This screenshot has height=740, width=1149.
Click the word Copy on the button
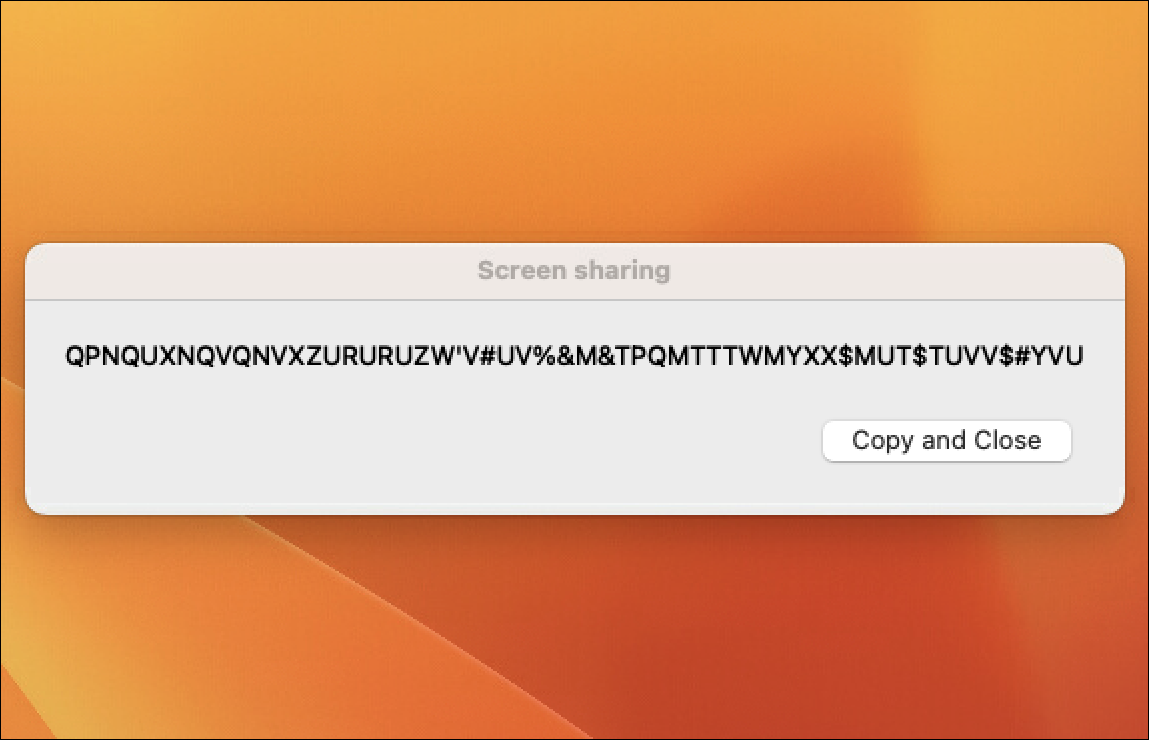883,440
